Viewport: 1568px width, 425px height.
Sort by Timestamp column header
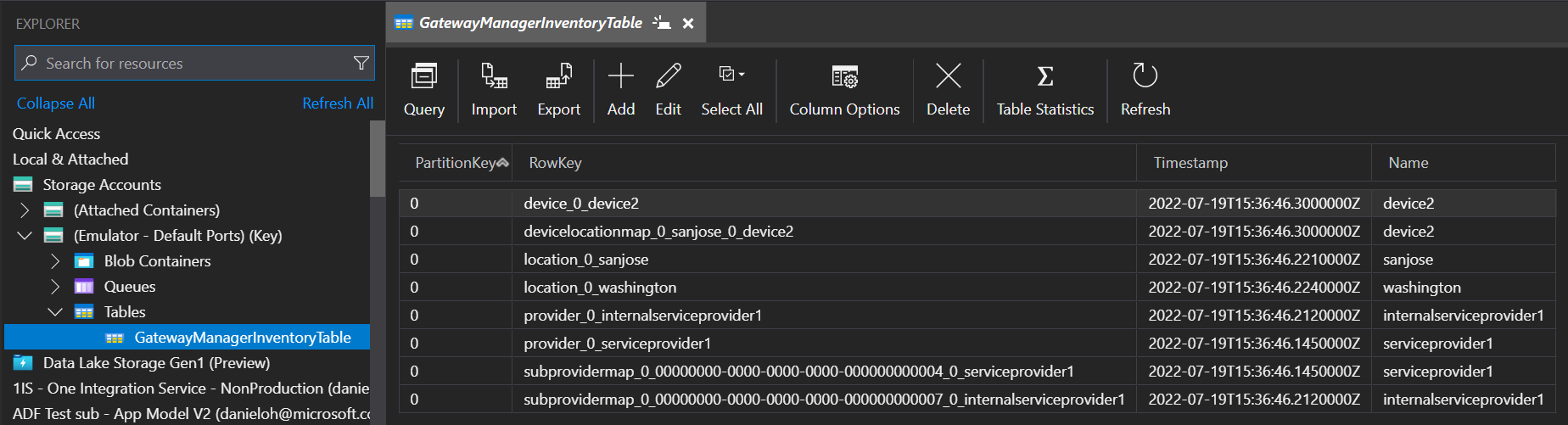[x=1254, y=162]
